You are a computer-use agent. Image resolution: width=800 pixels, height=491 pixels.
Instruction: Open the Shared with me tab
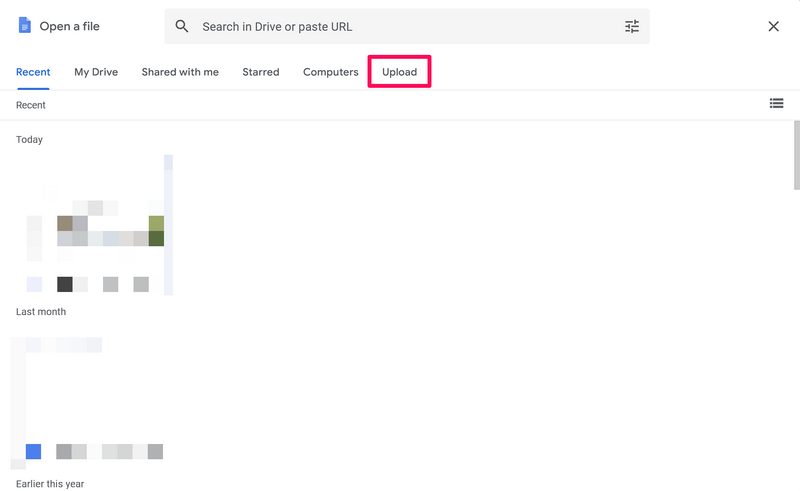(180, 72)
